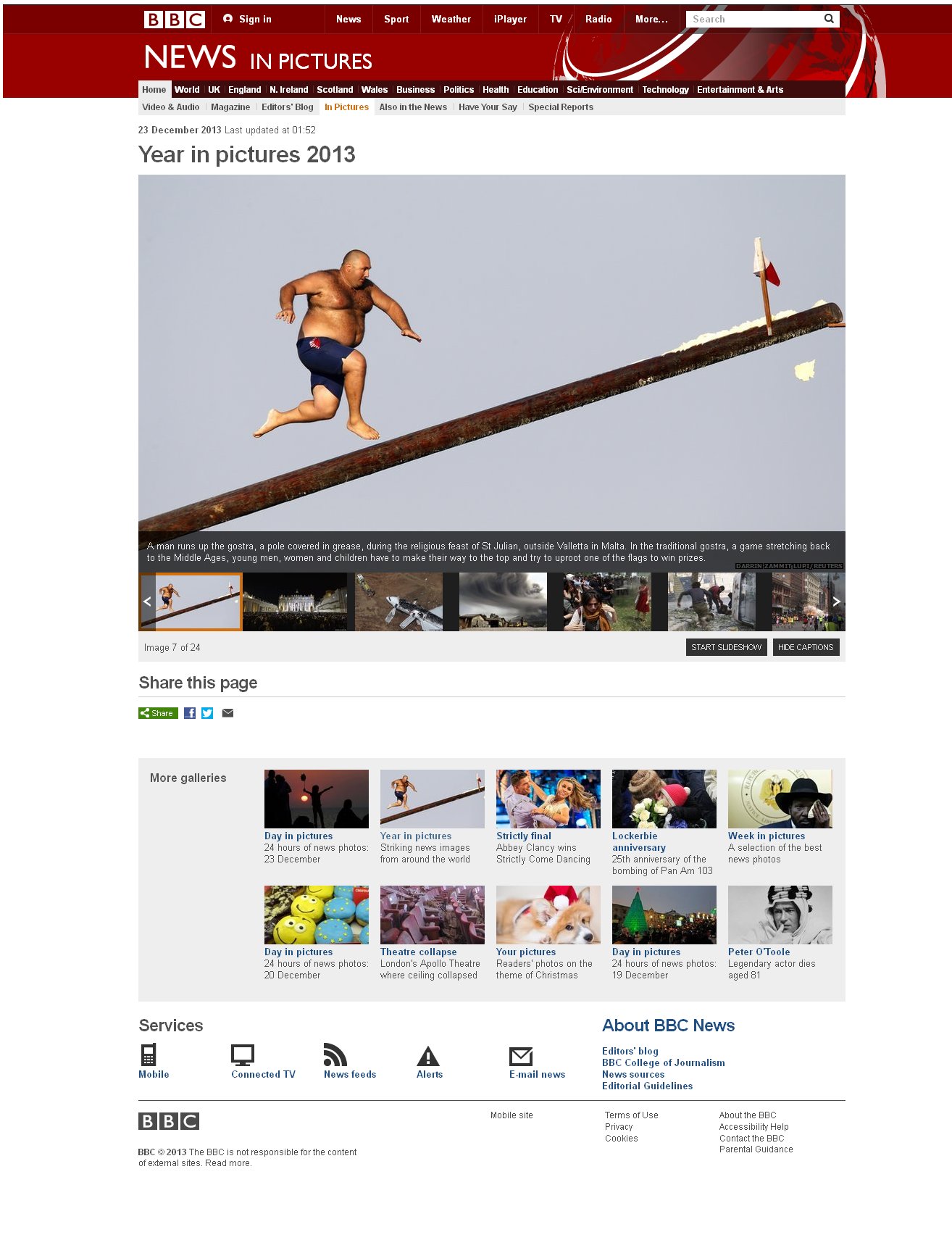Open the Alerts warning icon

(x=428, y=1056)
